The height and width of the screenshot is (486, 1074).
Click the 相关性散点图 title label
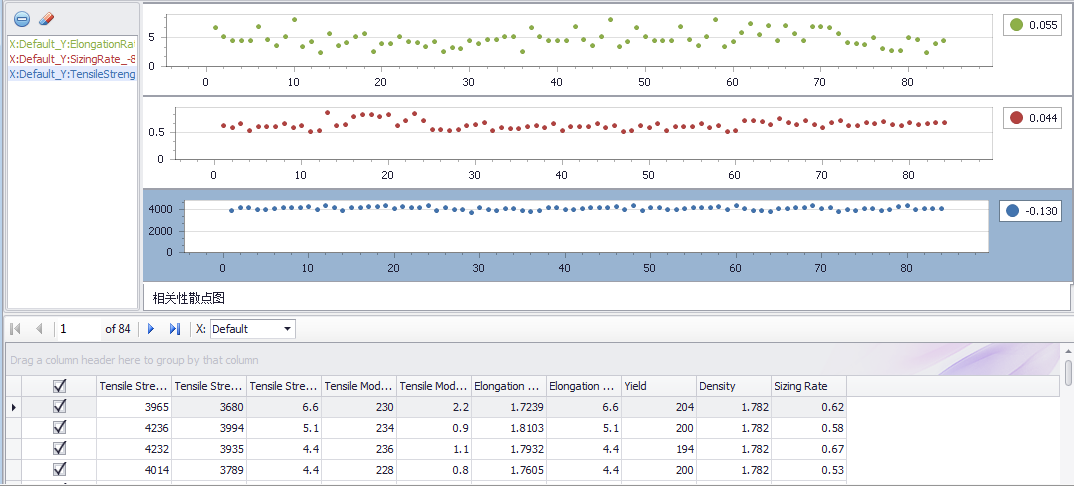click(189, 298)
